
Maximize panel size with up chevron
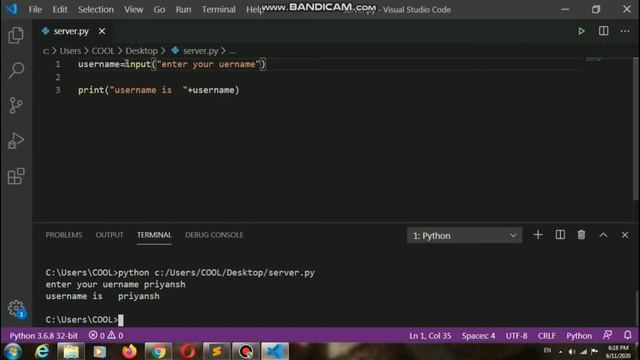(x=603, y=235)
